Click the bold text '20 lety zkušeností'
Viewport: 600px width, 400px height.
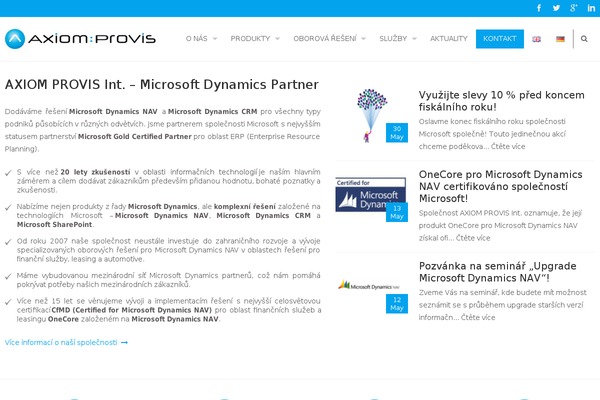(95, 172)
